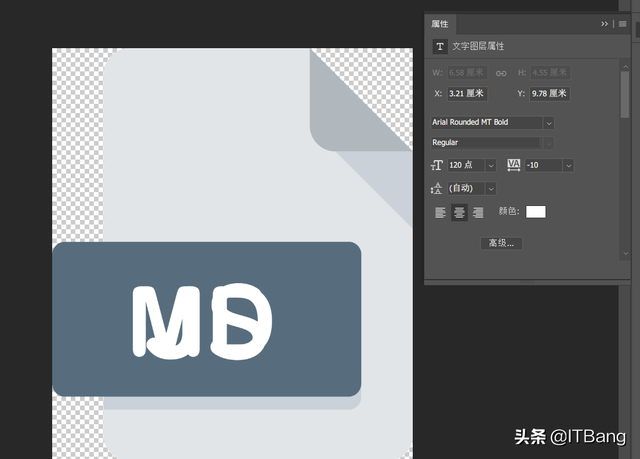640x459 pixels.
Task: Click the properties panel scrollbar thumb
Action: [x=625, y=95]
